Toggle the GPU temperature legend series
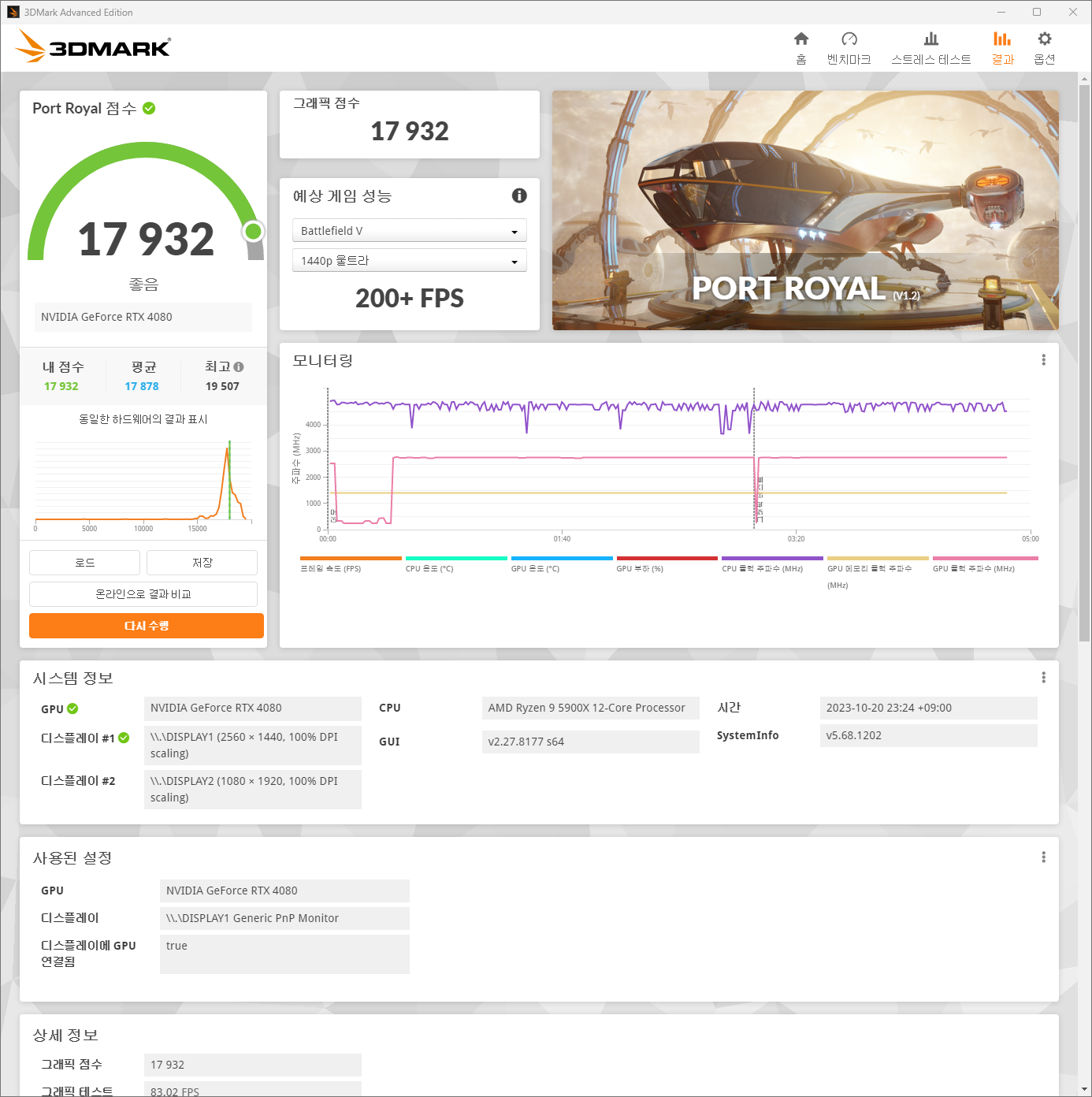Screen dimensions: 1092x1097 (562, 564)
